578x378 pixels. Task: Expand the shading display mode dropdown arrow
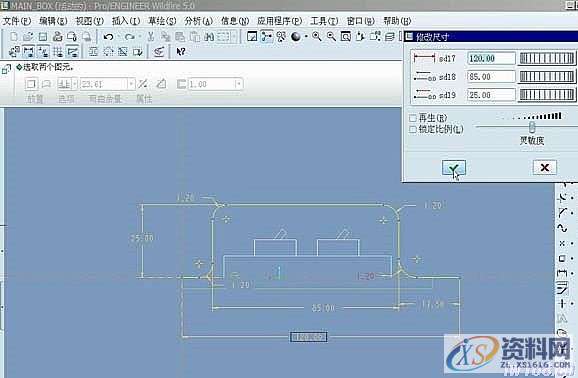click(x=306, y=37)
